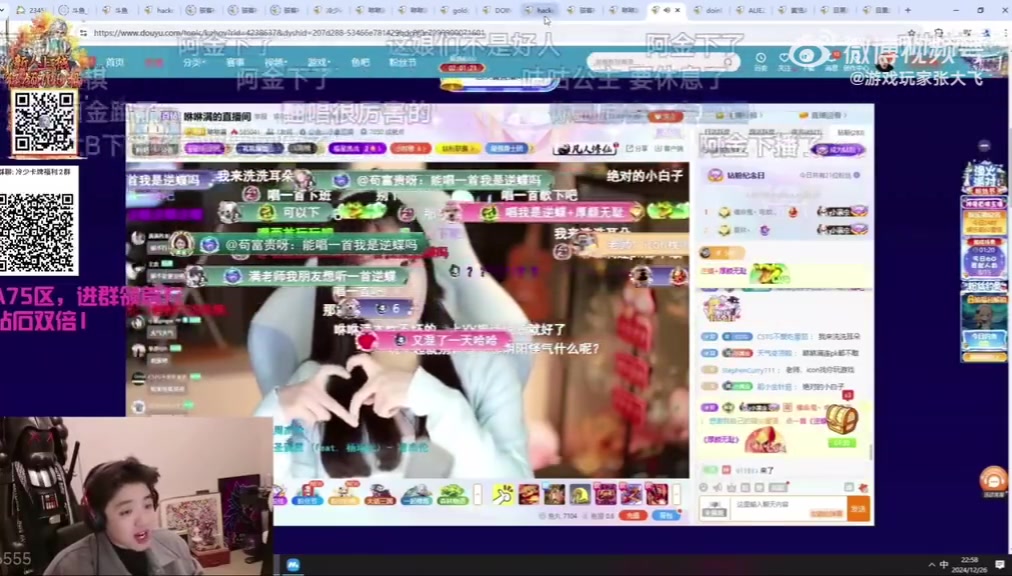Switch to the browser tab labeled doin
The height and width of the screenshot is (576, 1012).
pos(708,10)
